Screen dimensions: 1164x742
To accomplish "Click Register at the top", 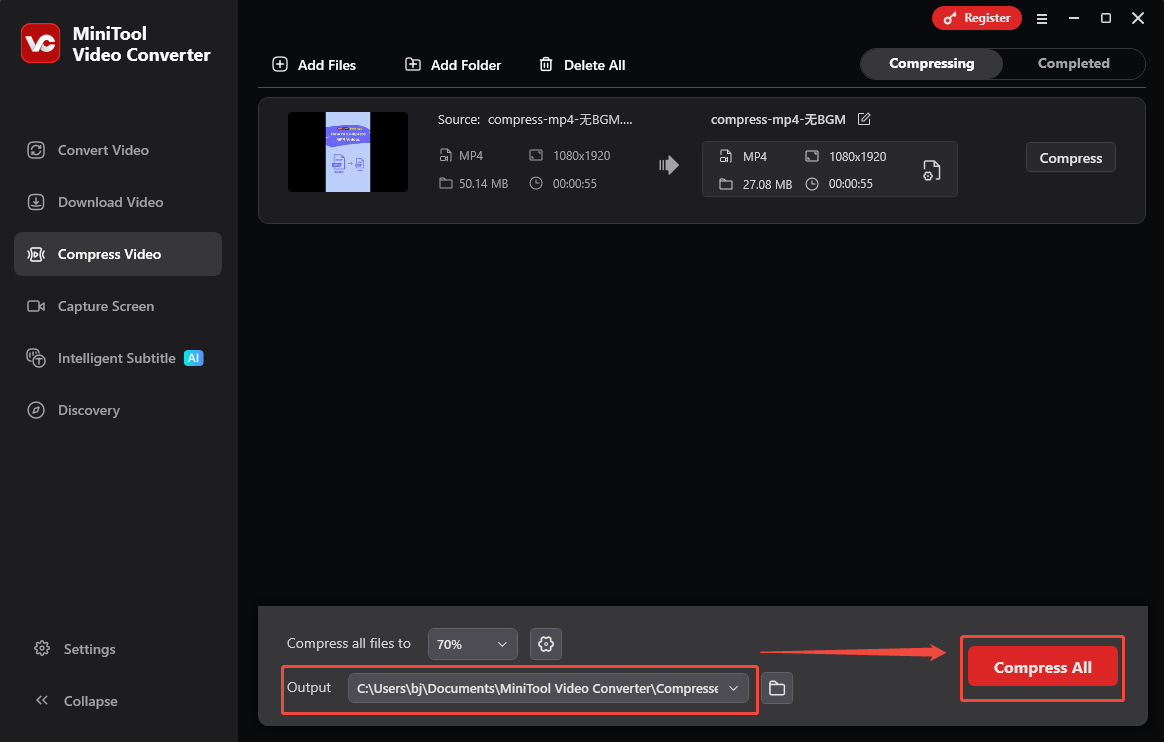I will [x=977, y=17].
